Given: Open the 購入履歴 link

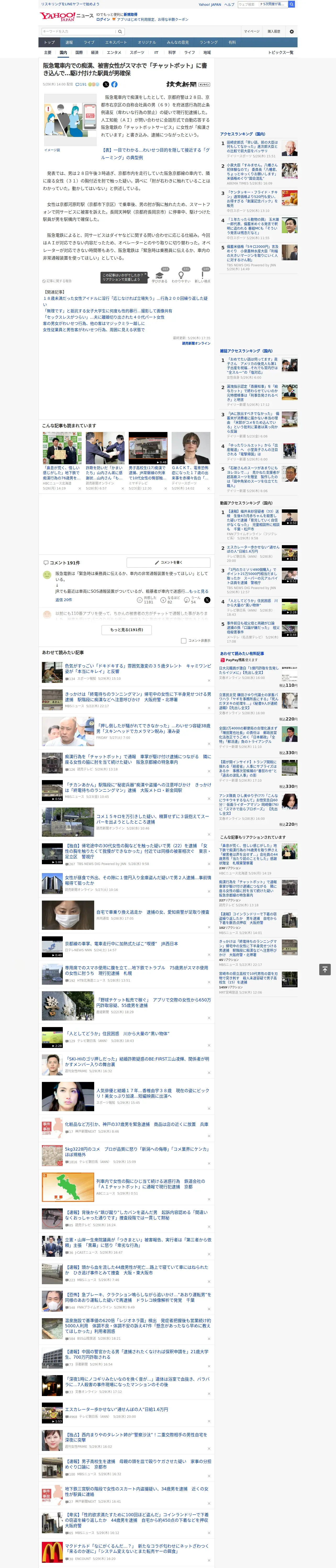Looking at the screenshot, I should tap(274, 31).
